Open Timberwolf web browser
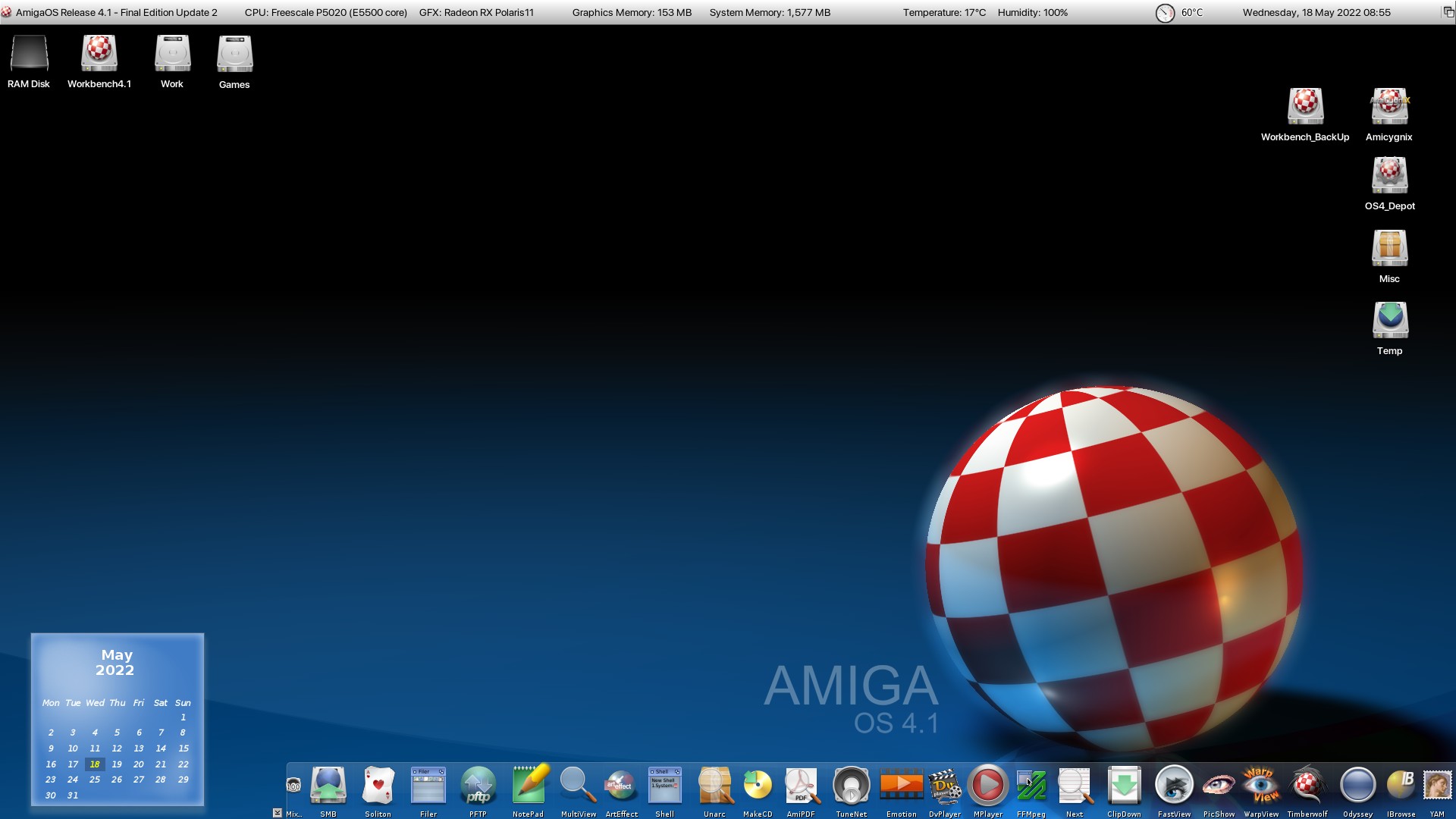1456x819 pixels. (1307, 786)
